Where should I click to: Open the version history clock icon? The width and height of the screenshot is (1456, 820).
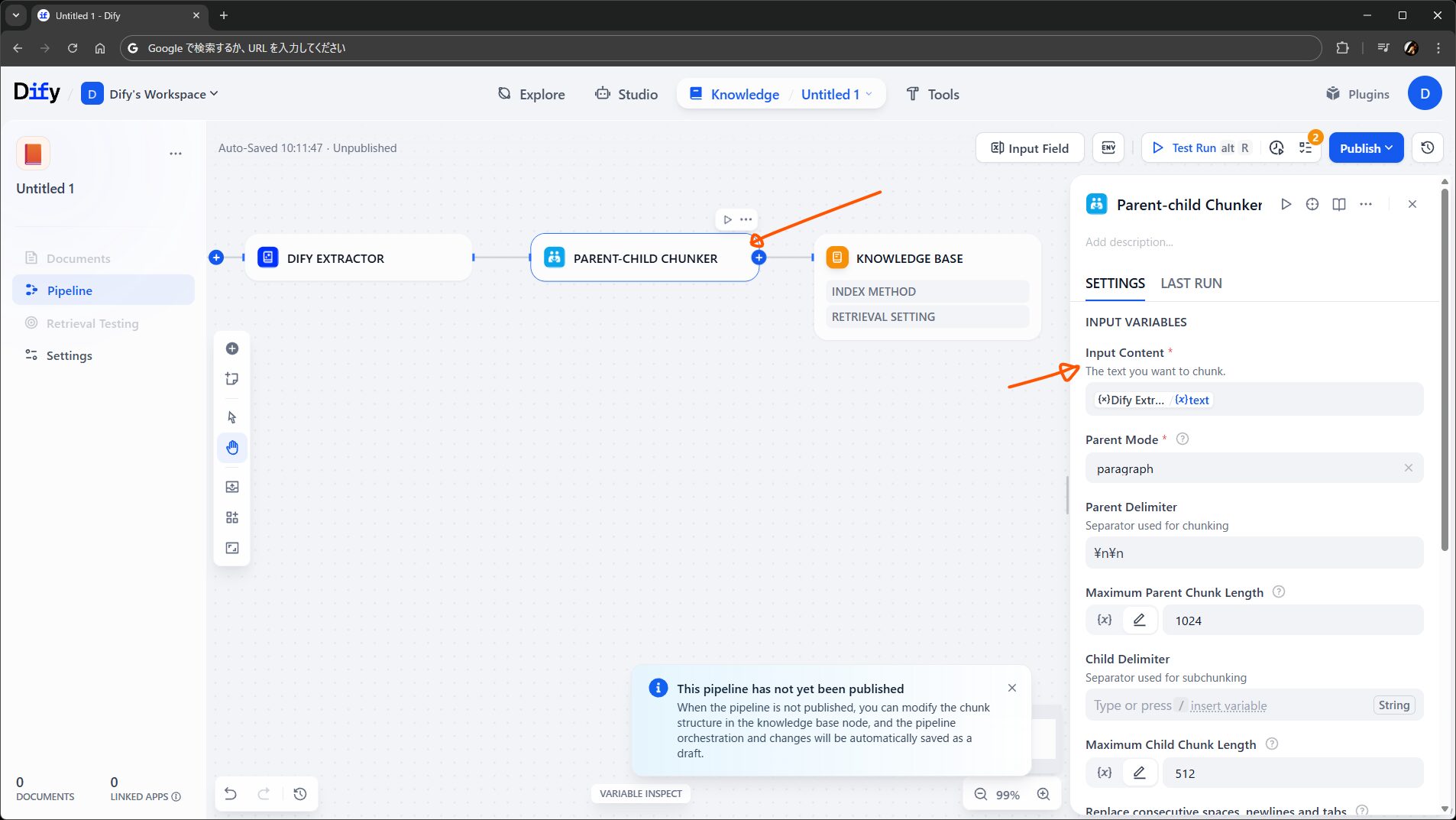point(1427,147)
